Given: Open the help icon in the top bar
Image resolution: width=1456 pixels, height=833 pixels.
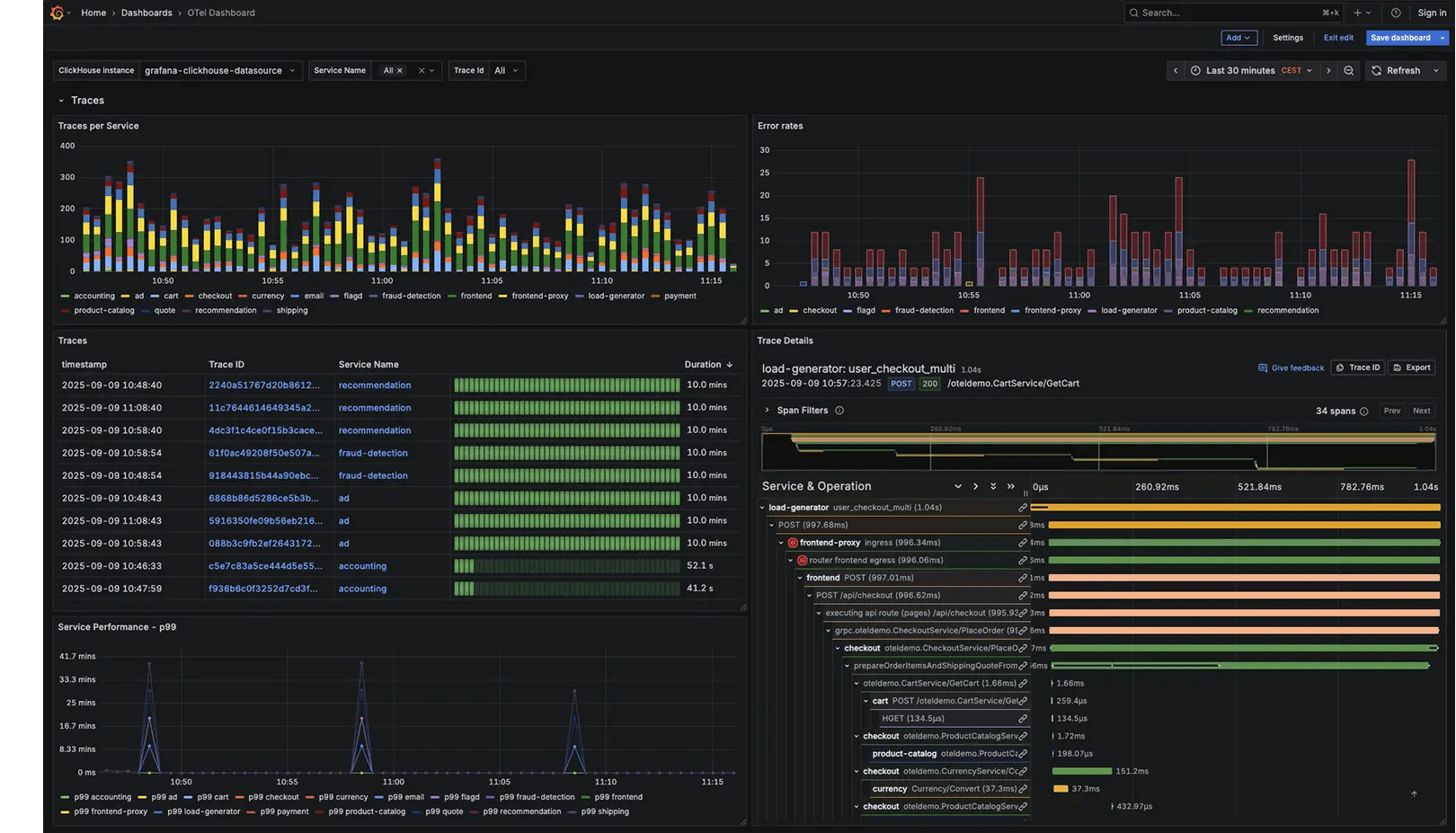Looking at the screenshot, I should (x=1396, y=13).
